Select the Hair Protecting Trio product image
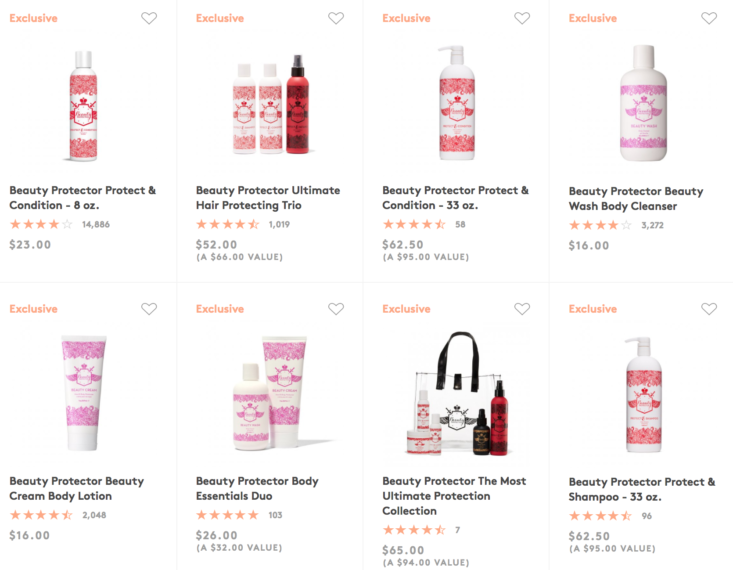The height and width of the screenshot is (570, 733). [x=270, y=105]
